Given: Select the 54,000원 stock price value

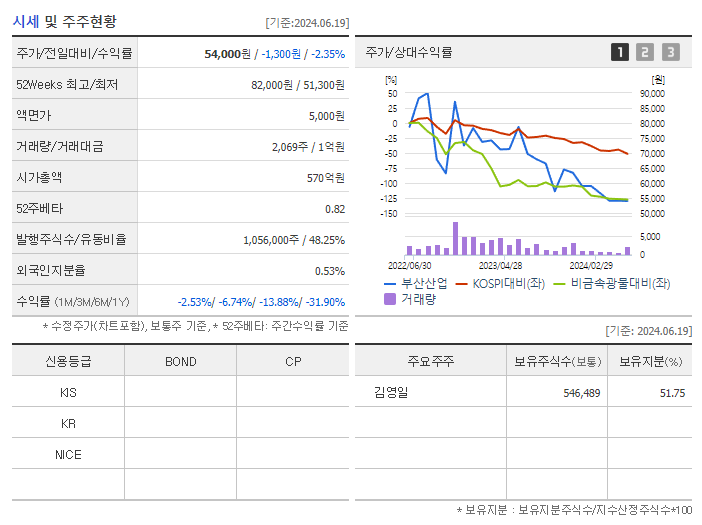Looking at the screenshot, I should [x=227, y=54].
